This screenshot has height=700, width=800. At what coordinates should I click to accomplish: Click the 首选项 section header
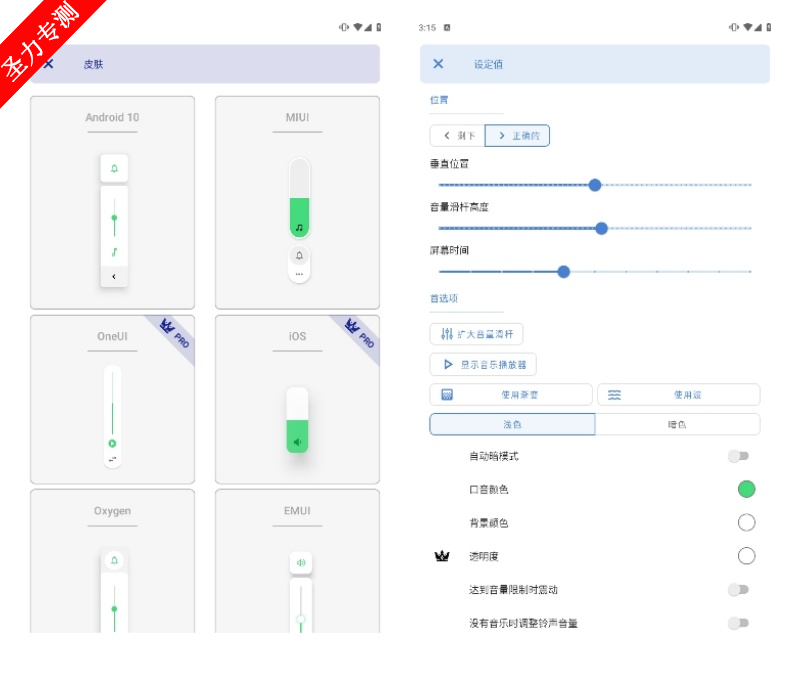click(x=444, y=298)
